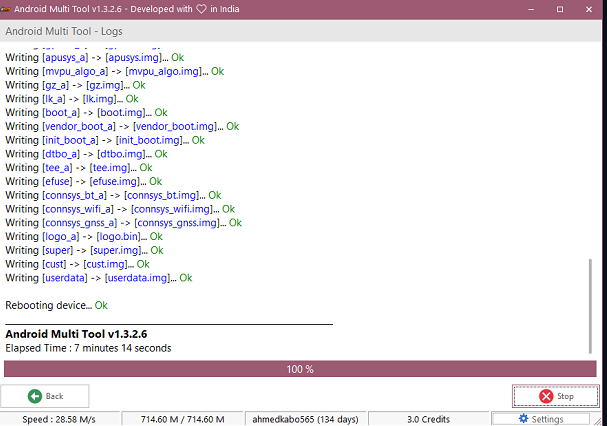The height and width of the screenshot is (426, 607).
Task: Open Settings from the status bar
Action: [547, 419]
